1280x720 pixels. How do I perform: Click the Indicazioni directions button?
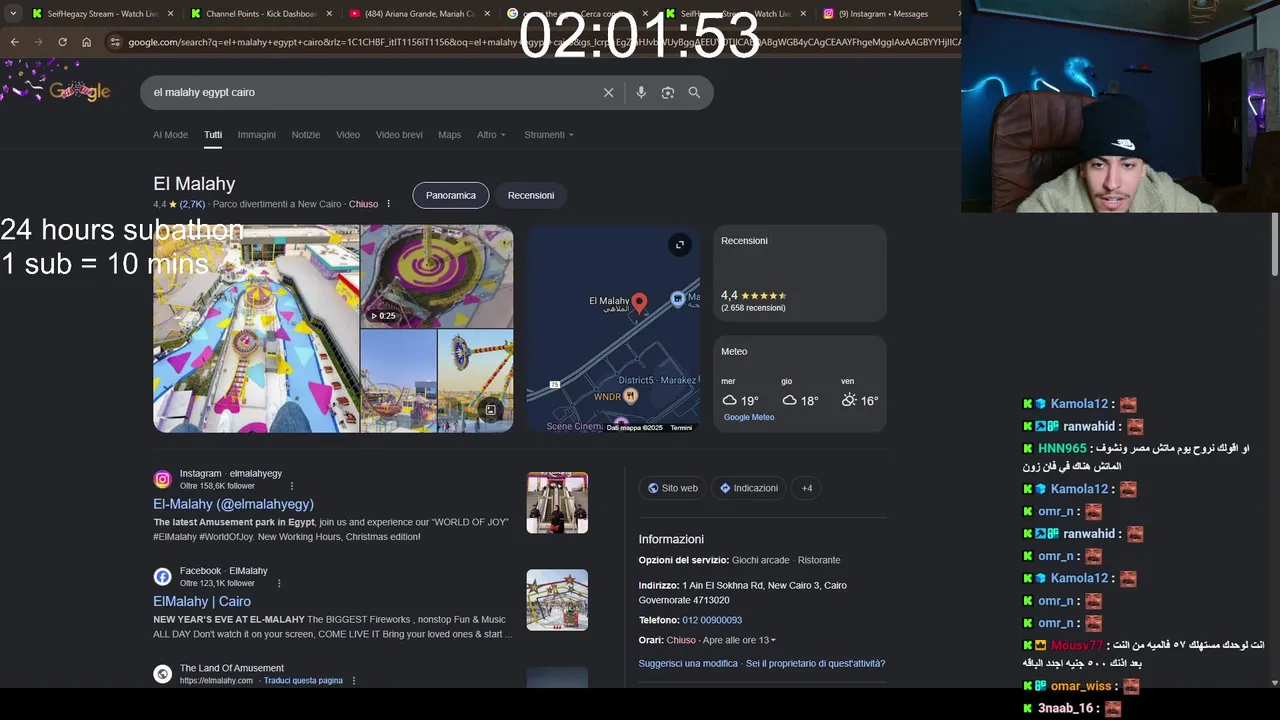pyautogui.click(x=748, y=488)
